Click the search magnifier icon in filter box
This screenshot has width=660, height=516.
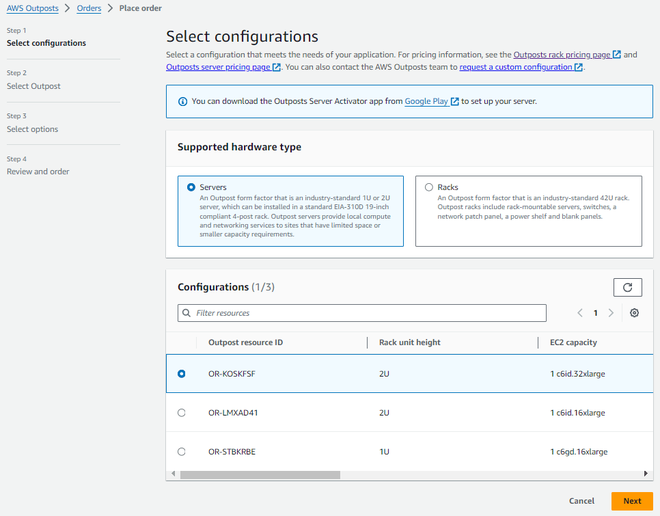coord(186,313)
